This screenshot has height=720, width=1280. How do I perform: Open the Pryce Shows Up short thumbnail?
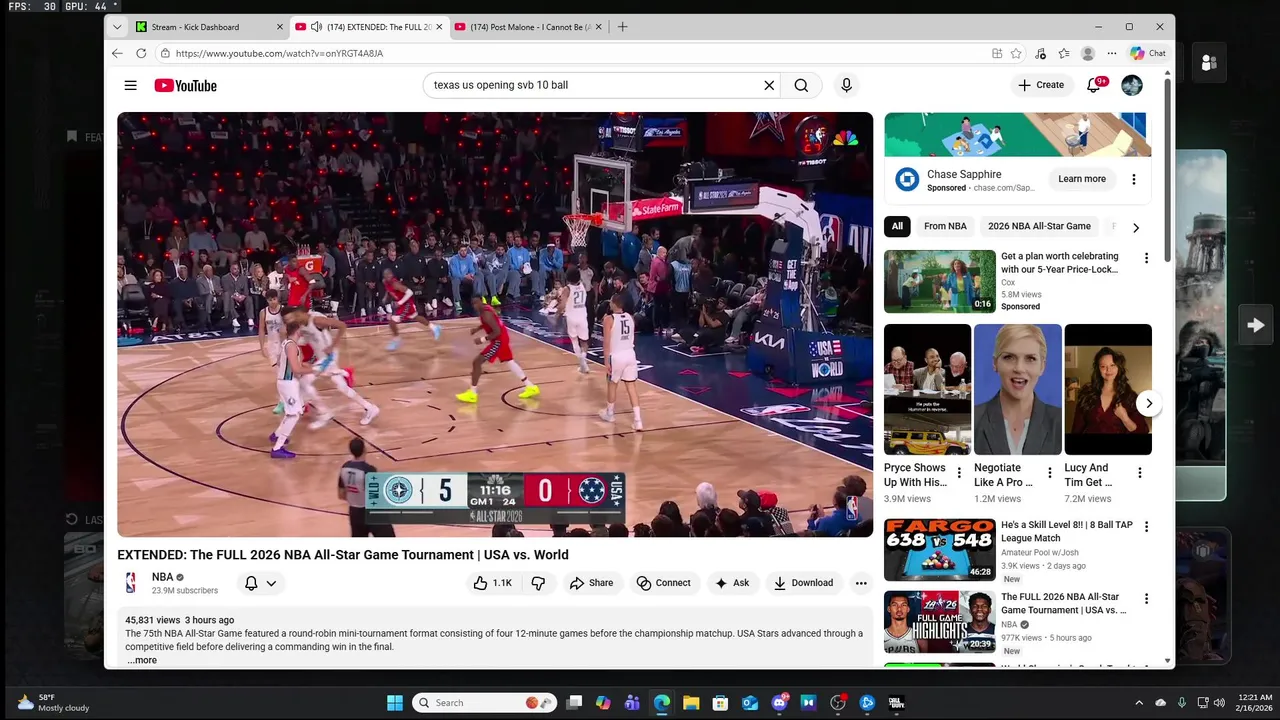pyautogui.click(x=927, y=389)
